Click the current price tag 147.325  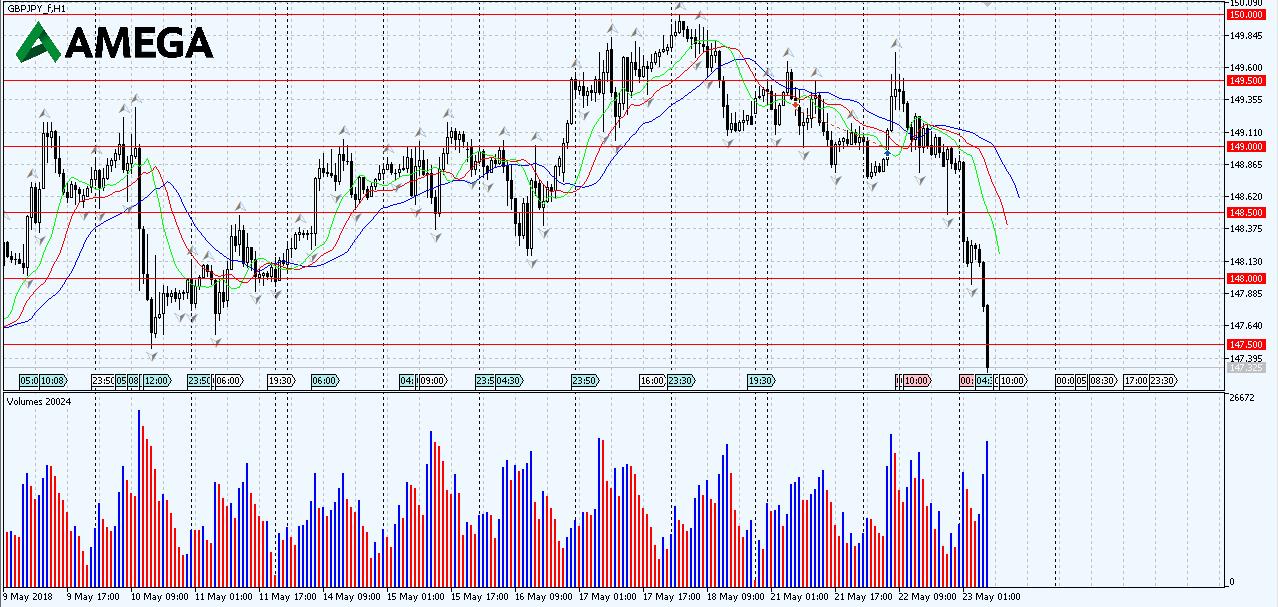click(x=1245, y=368)
